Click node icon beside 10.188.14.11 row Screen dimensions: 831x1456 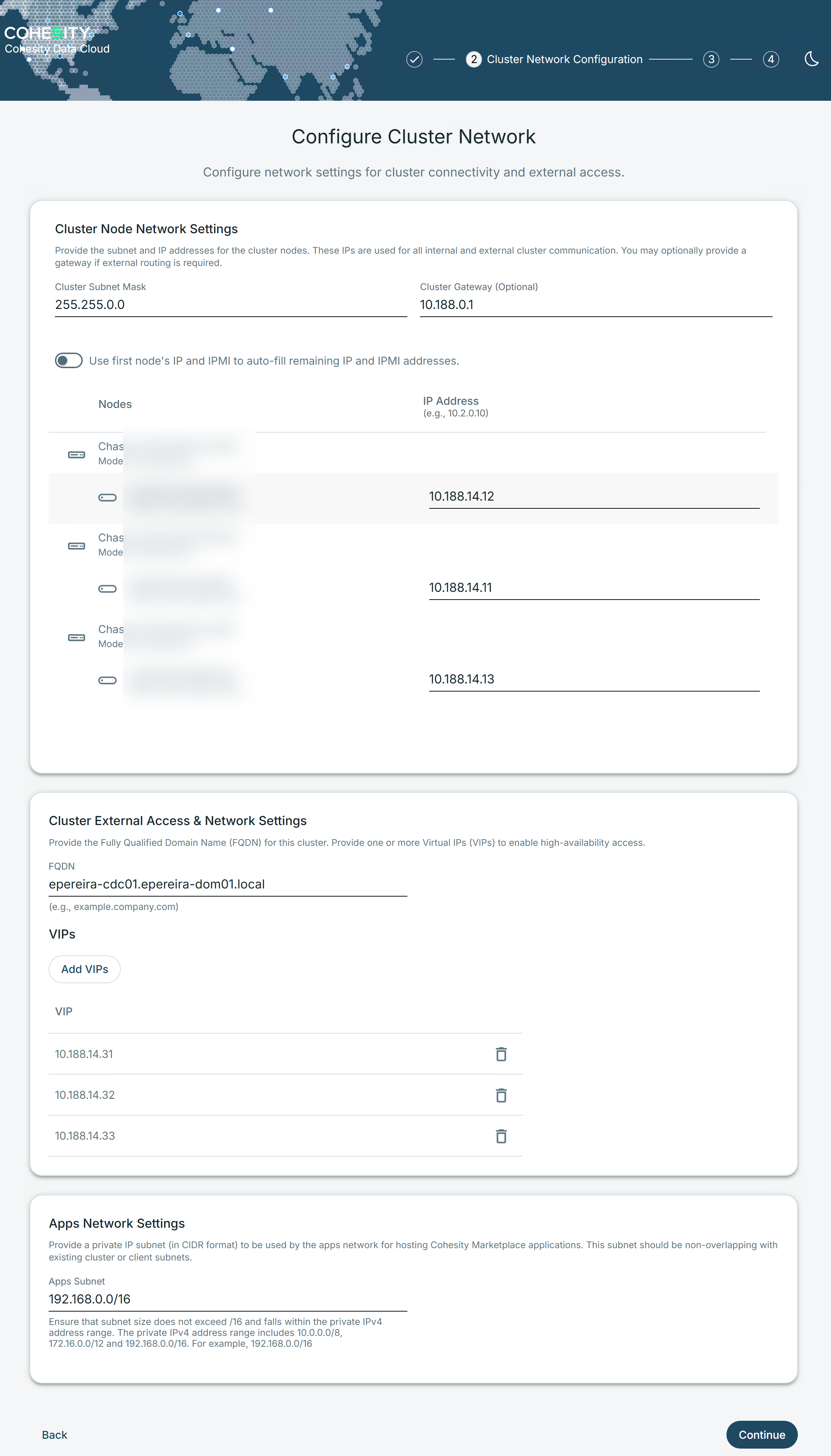107,589
